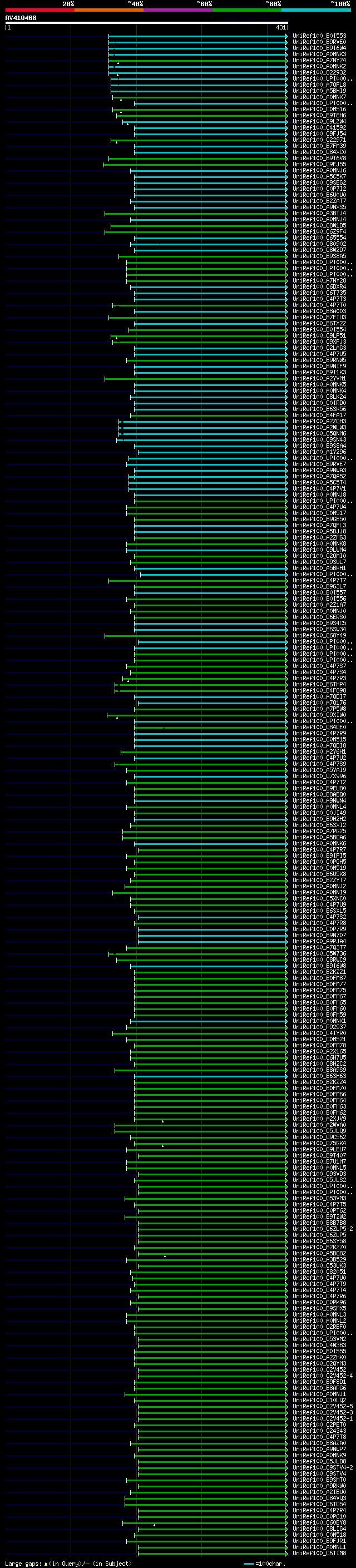Click the UniRef100_B7FM39 entry
This screenshot has height=1568, width=356.
pyautogui.click(x=319, y=146)
